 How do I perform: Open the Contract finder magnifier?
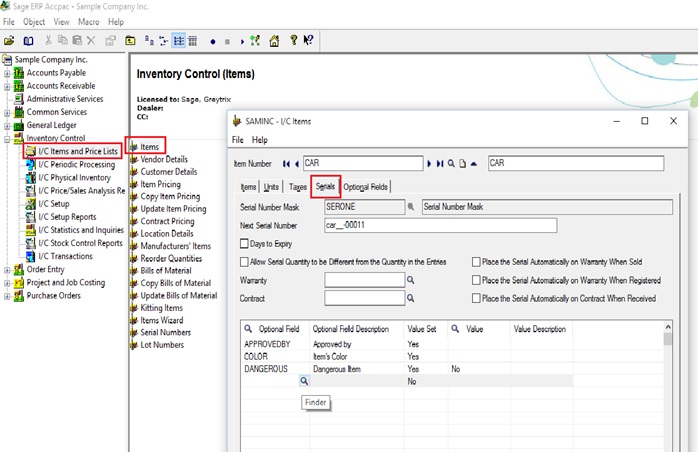point(410,298)
